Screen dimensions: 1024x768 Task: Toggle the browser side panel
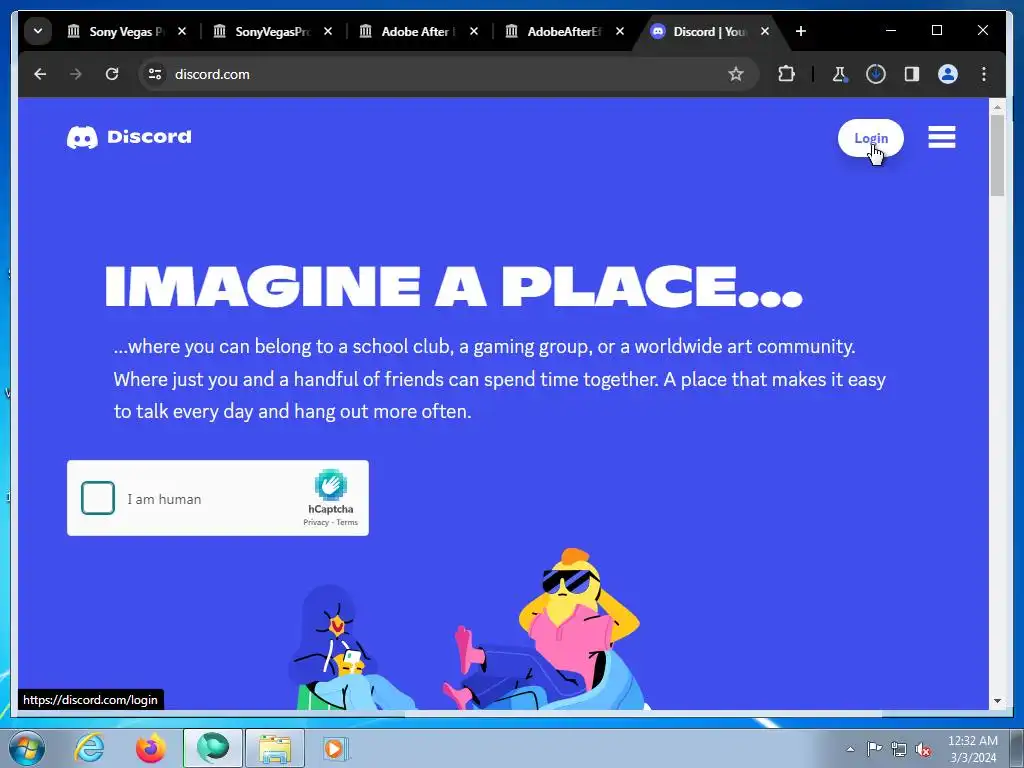tap(912, 74)
